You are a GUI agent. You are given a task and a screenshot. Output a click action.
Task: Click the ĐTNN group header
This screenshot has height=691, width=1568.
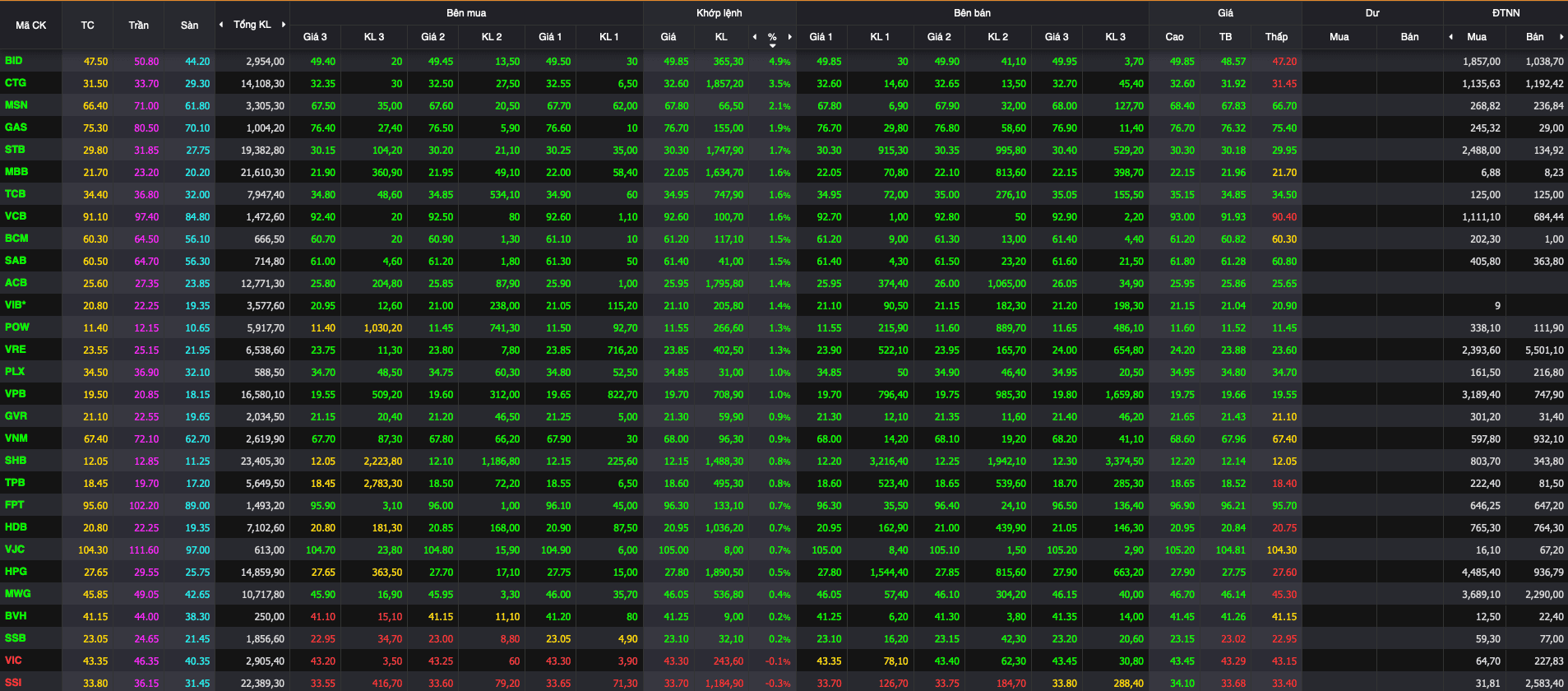[x=1506, y=13]
